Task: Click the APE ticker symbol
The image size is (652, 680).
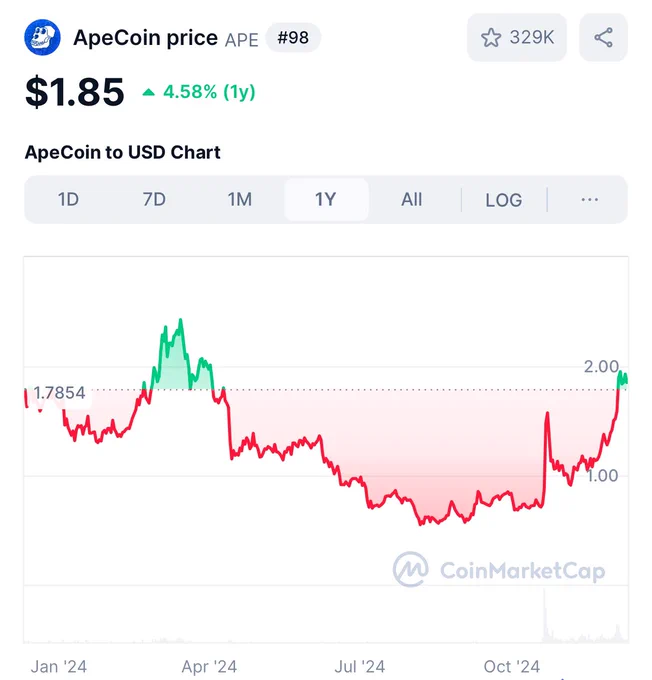Action: point(242,40)
